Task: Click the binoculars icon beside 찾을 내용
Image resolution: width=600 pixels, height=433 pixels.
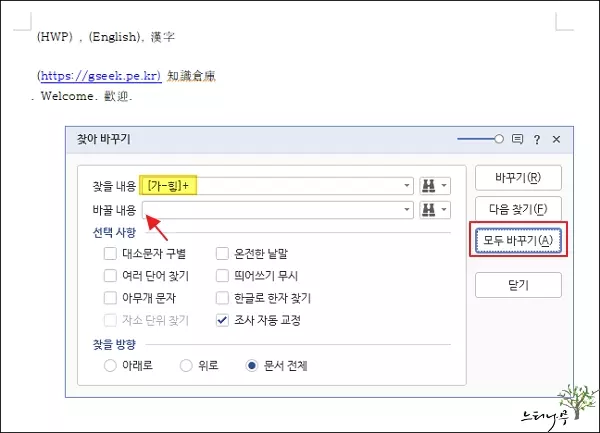Action: point(429,186)
